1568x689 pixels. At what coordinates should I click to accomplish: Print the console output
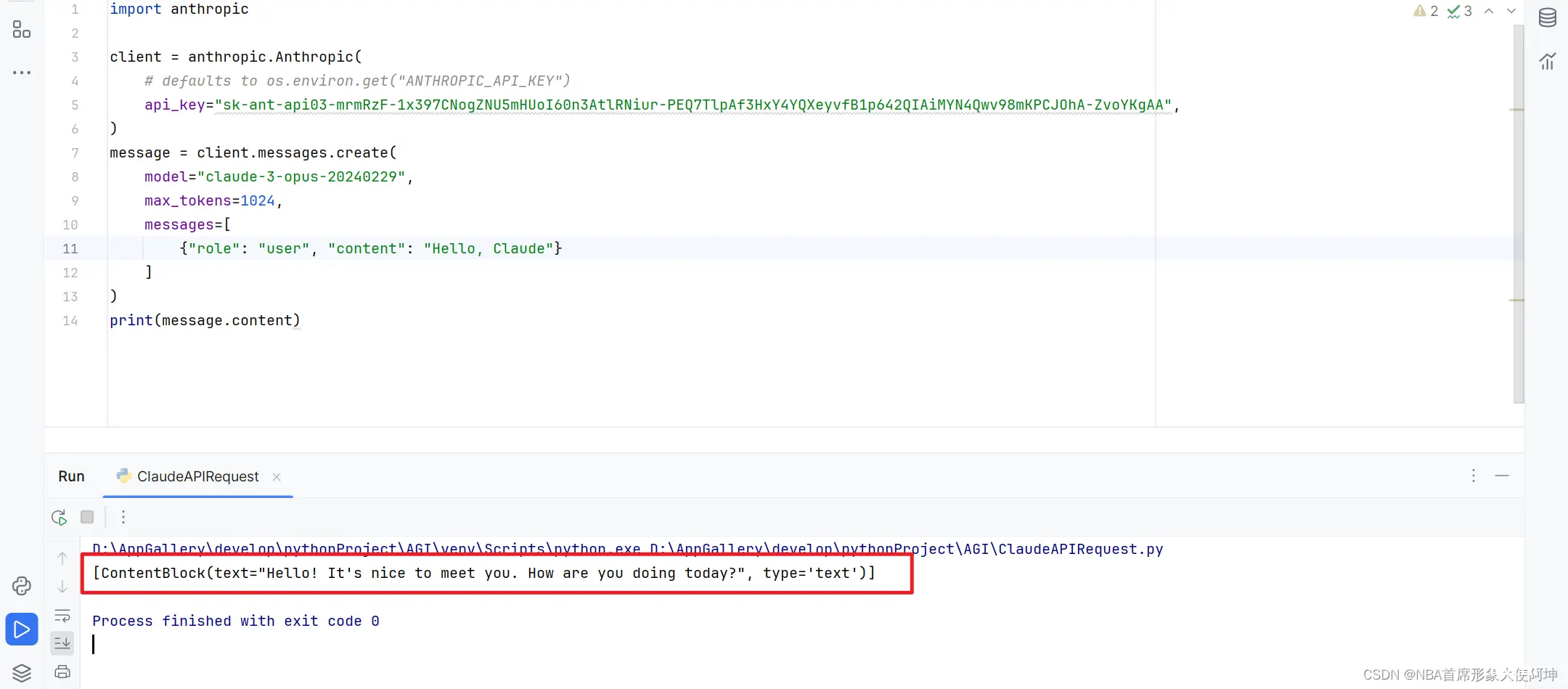[62, 672]
